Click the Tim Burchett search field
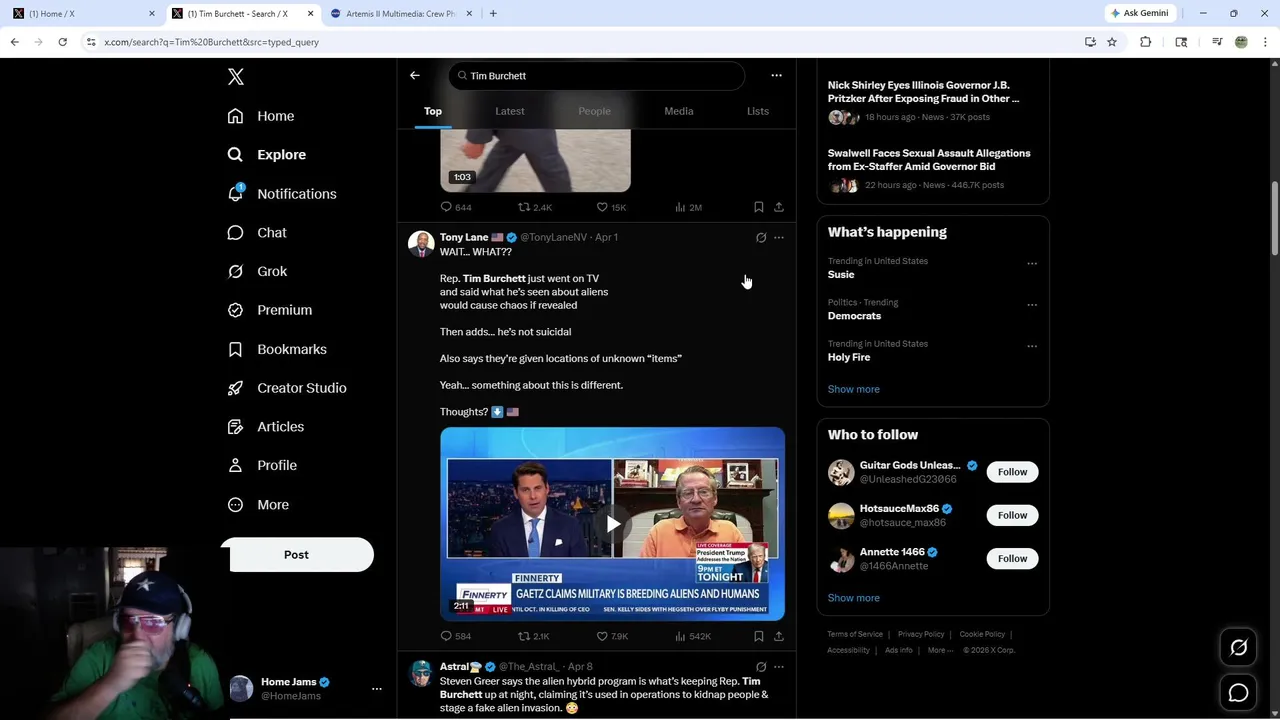The height and width of the screenshot is (720, 1280). coord(597,76)
